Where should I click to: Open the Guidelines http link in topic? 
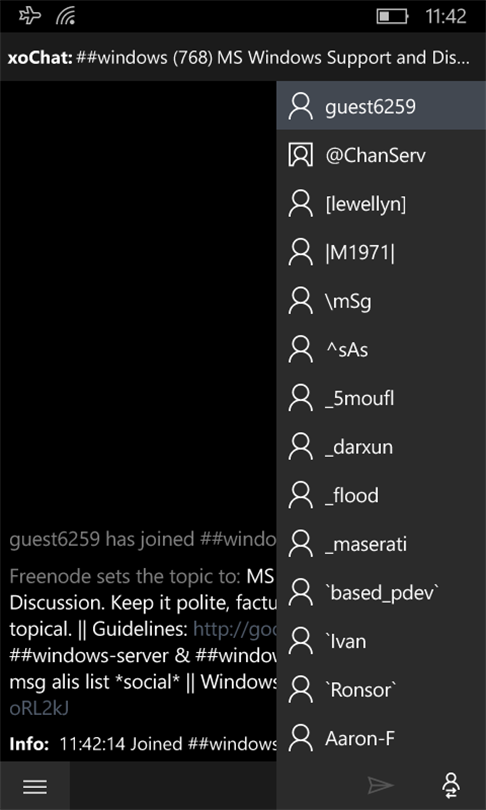235,629
